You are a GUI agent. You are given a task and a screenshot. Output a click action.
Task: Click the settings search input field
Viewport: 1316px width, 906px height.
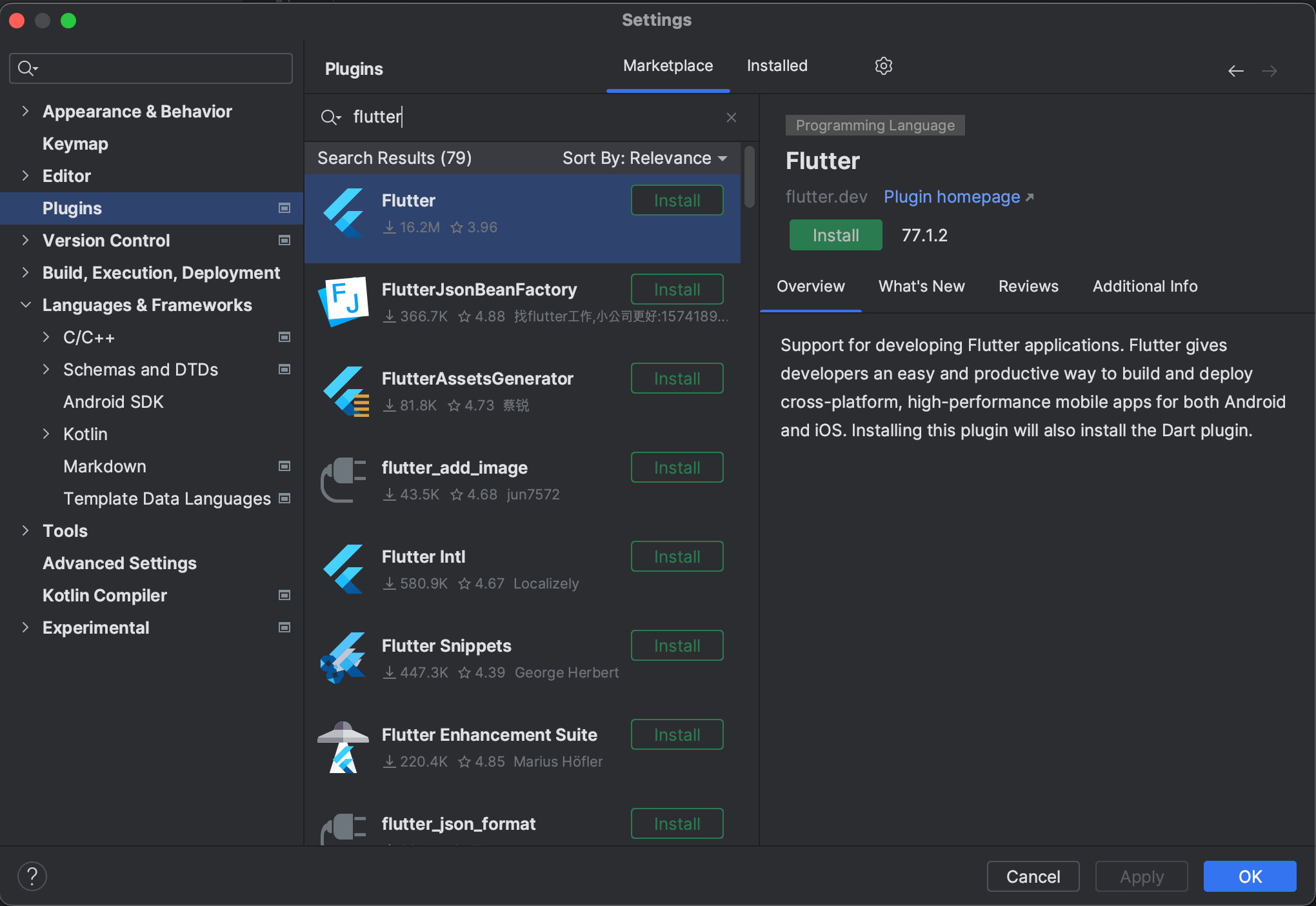161,68
